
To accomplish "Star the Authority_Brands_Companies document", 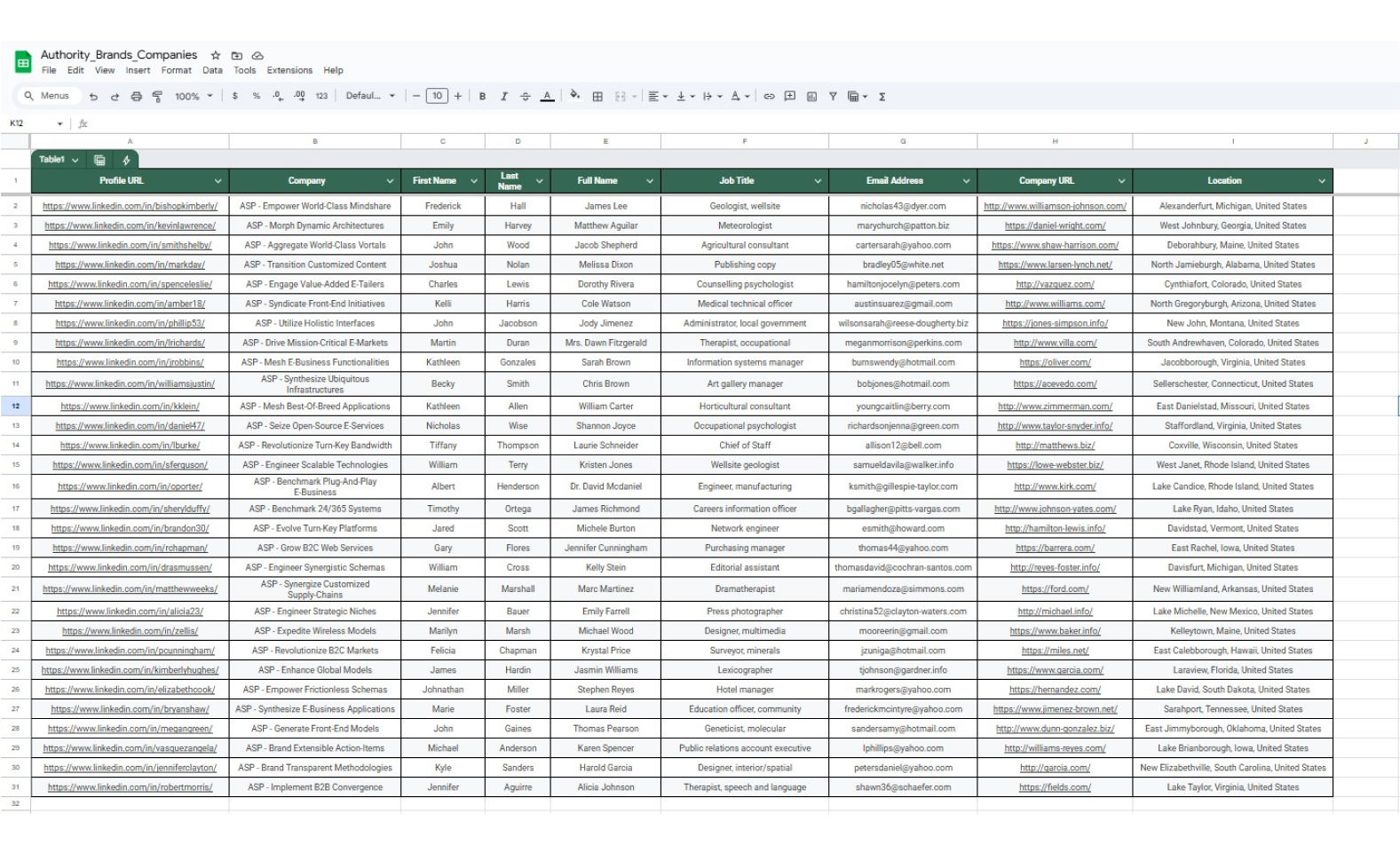I will point(215,55).
